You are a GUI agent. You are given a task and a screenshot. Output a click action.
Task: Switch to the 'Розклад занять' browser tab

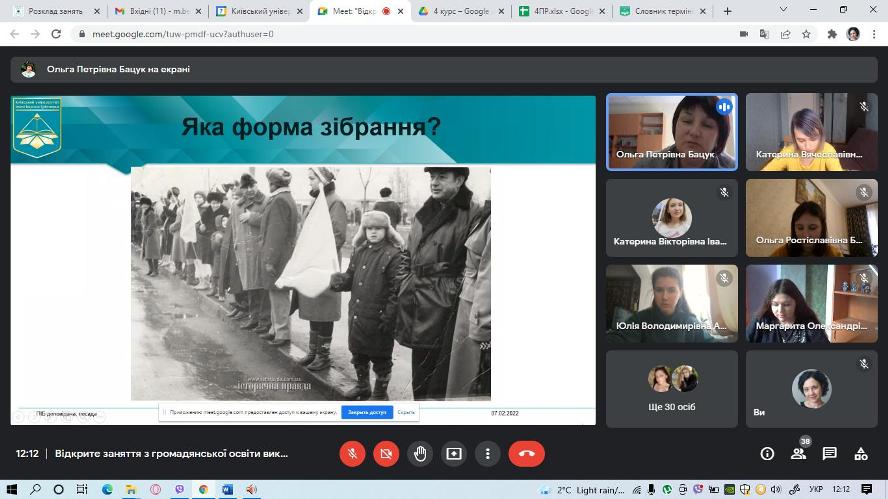pyautogui.click(x=55, y=11)
